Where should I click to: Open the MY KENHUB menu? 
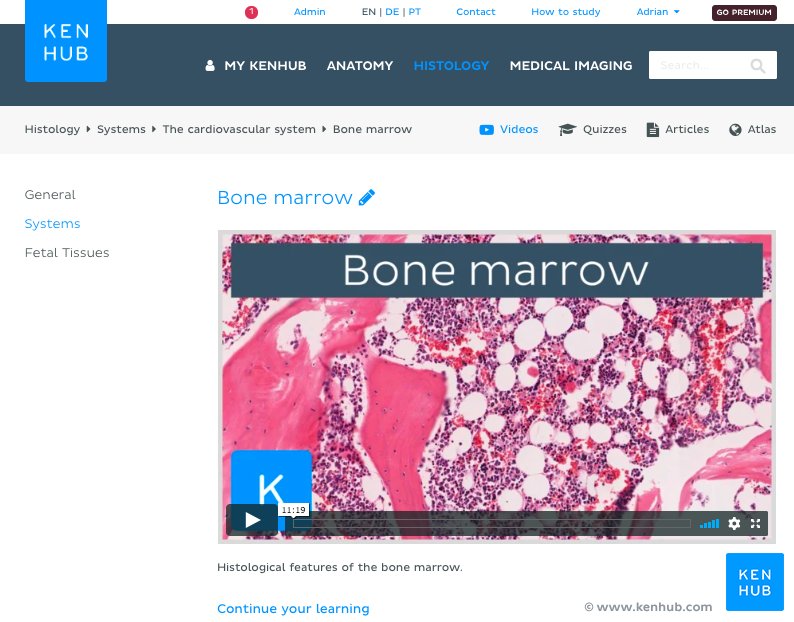pyautogui.click(x=265, y=65)
